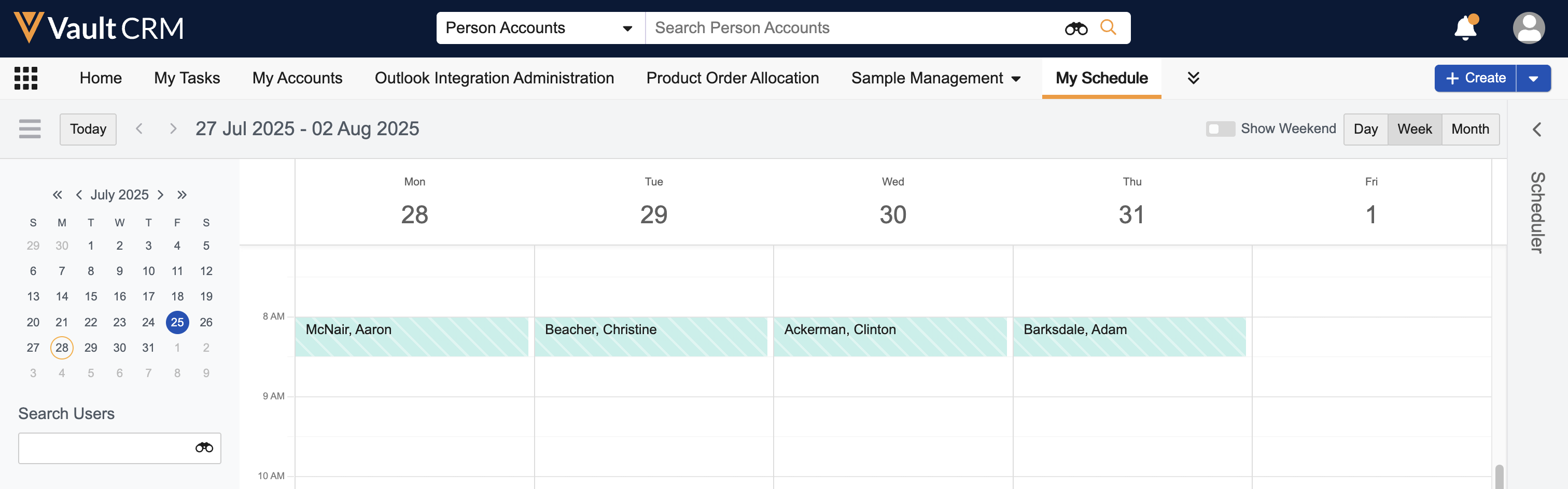Toggle the Show Weekend switch
The height and width of the screenshot is (489, 1568).
(x=1220, y=129)
